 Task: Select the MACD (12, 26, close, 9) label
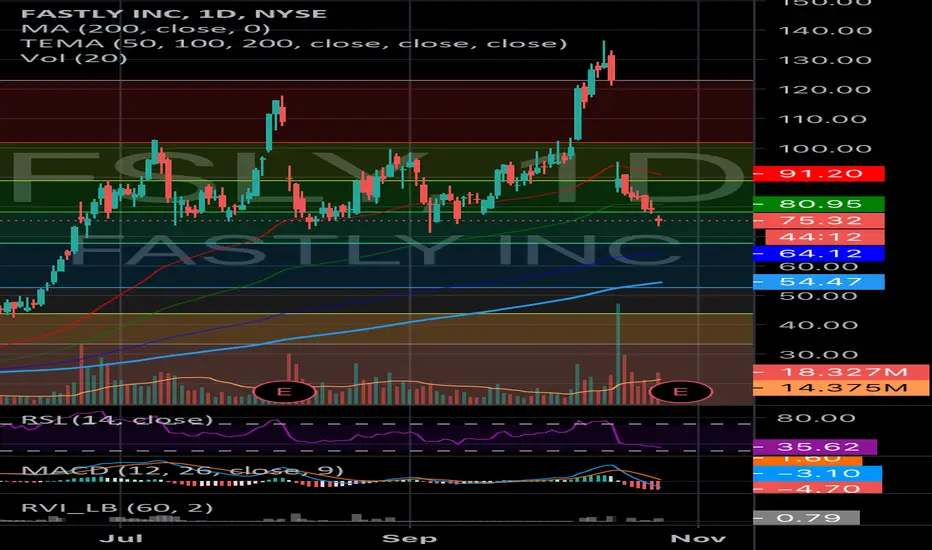[182, 470]
